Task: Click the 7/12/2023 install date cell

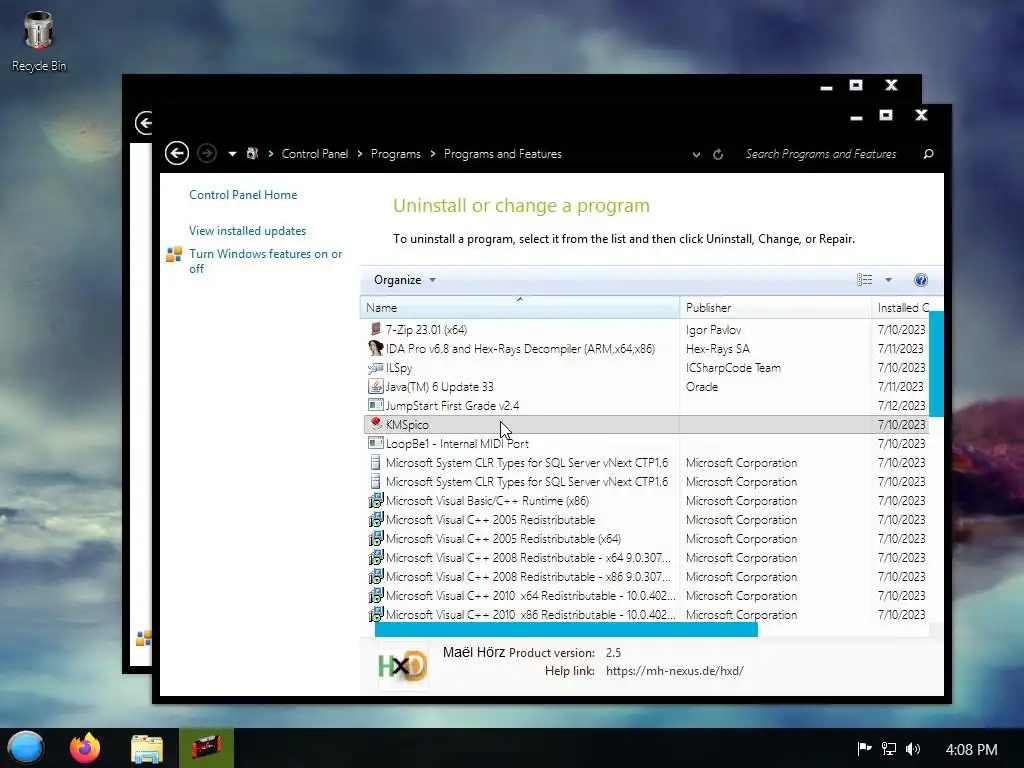Action: click(901, 406)
